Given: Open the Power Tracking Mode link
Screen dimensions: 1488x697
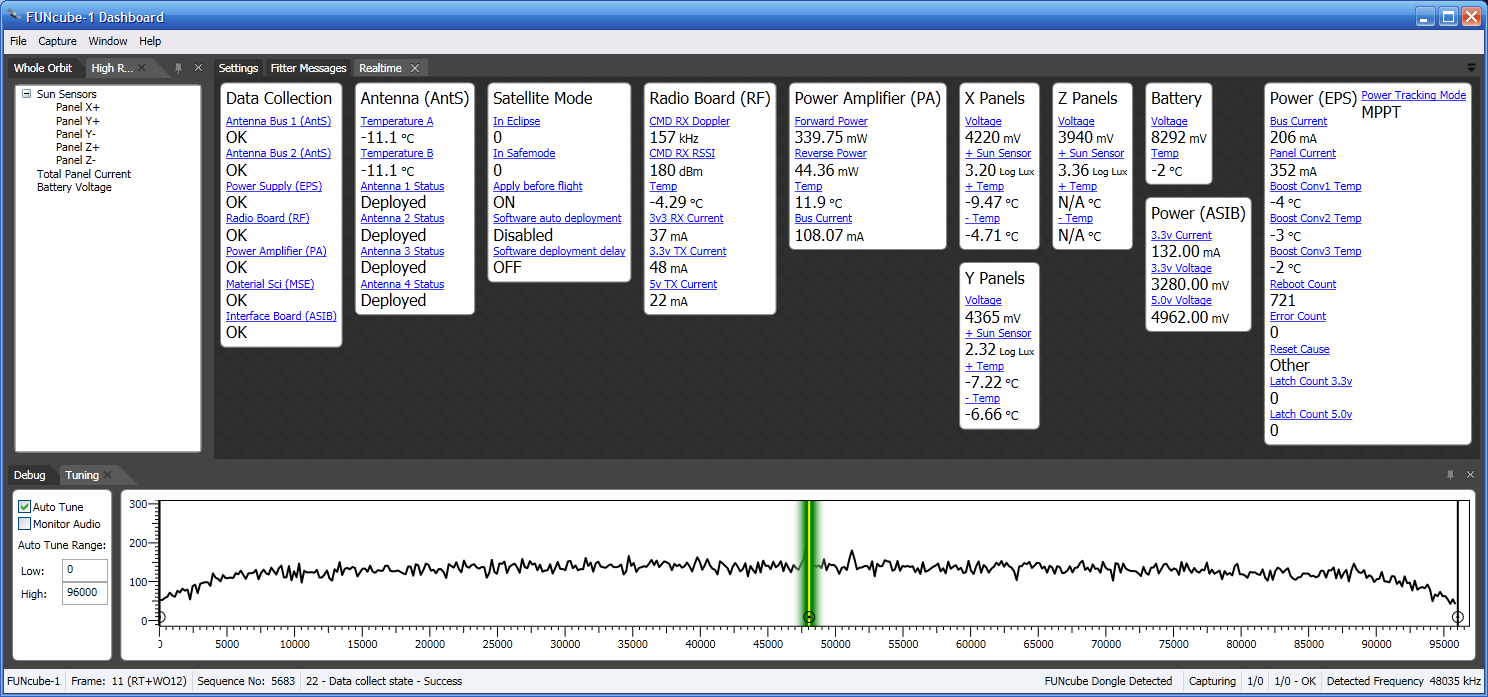Looking at the screenshot, I should point(1413,95).
